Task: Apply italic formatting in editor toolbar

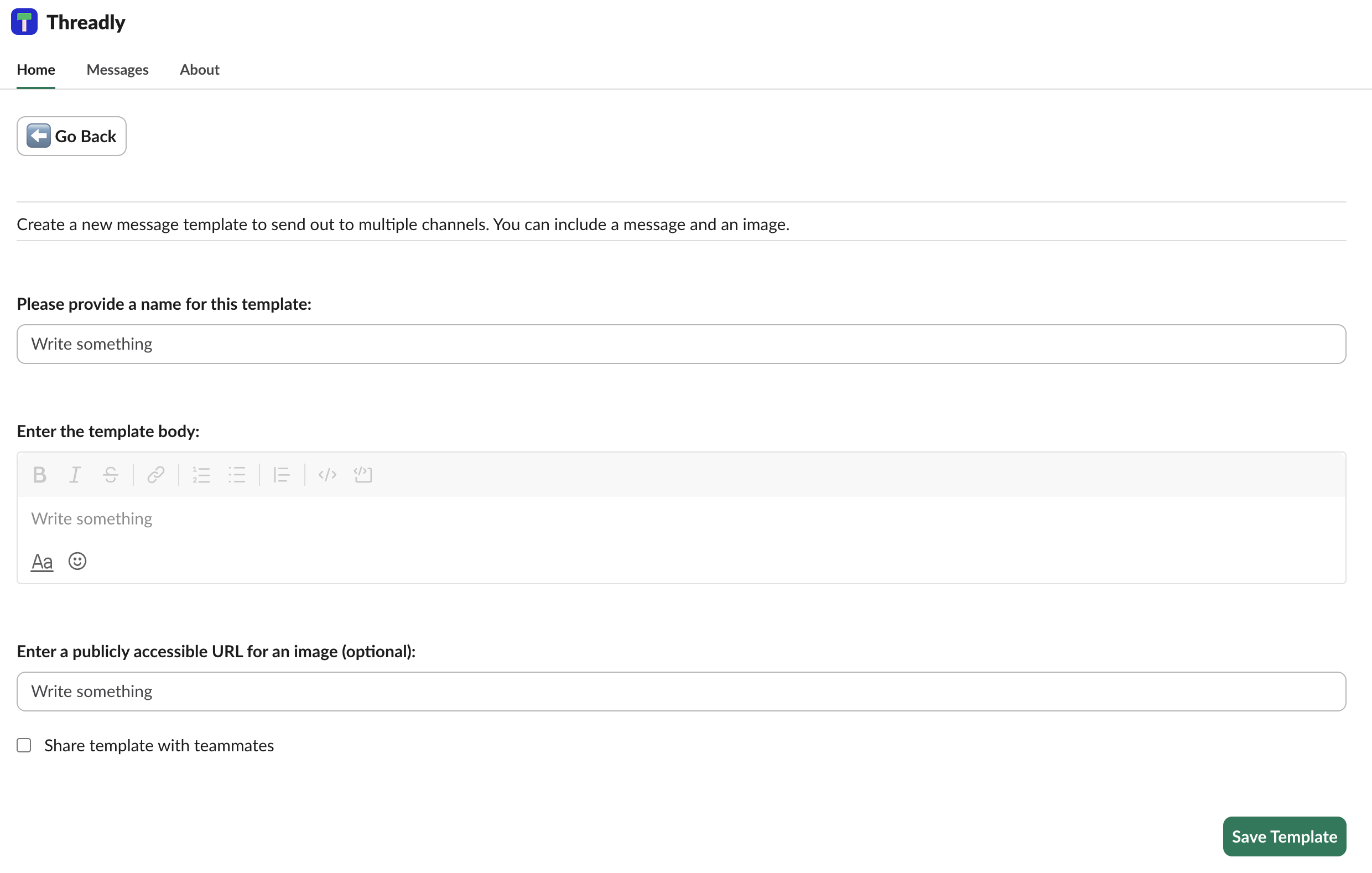Action: tap(75, 475)
